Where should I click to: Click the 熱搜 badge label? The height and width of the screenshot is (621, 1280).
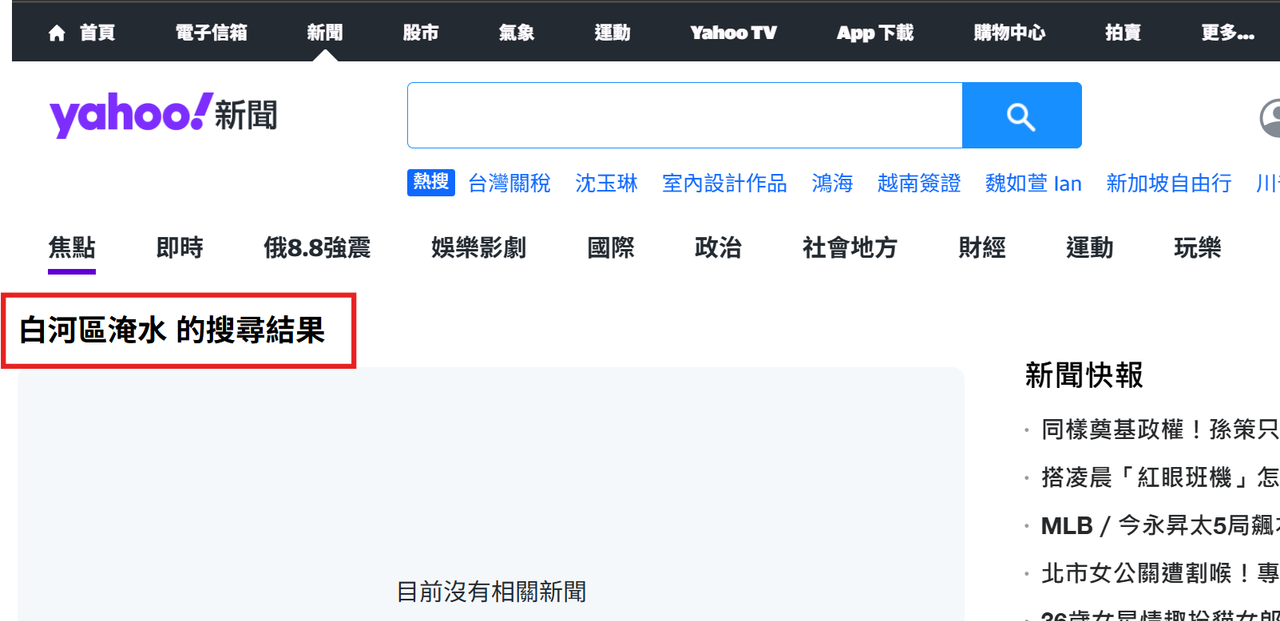pyautogui.click(x=431, y=182)
